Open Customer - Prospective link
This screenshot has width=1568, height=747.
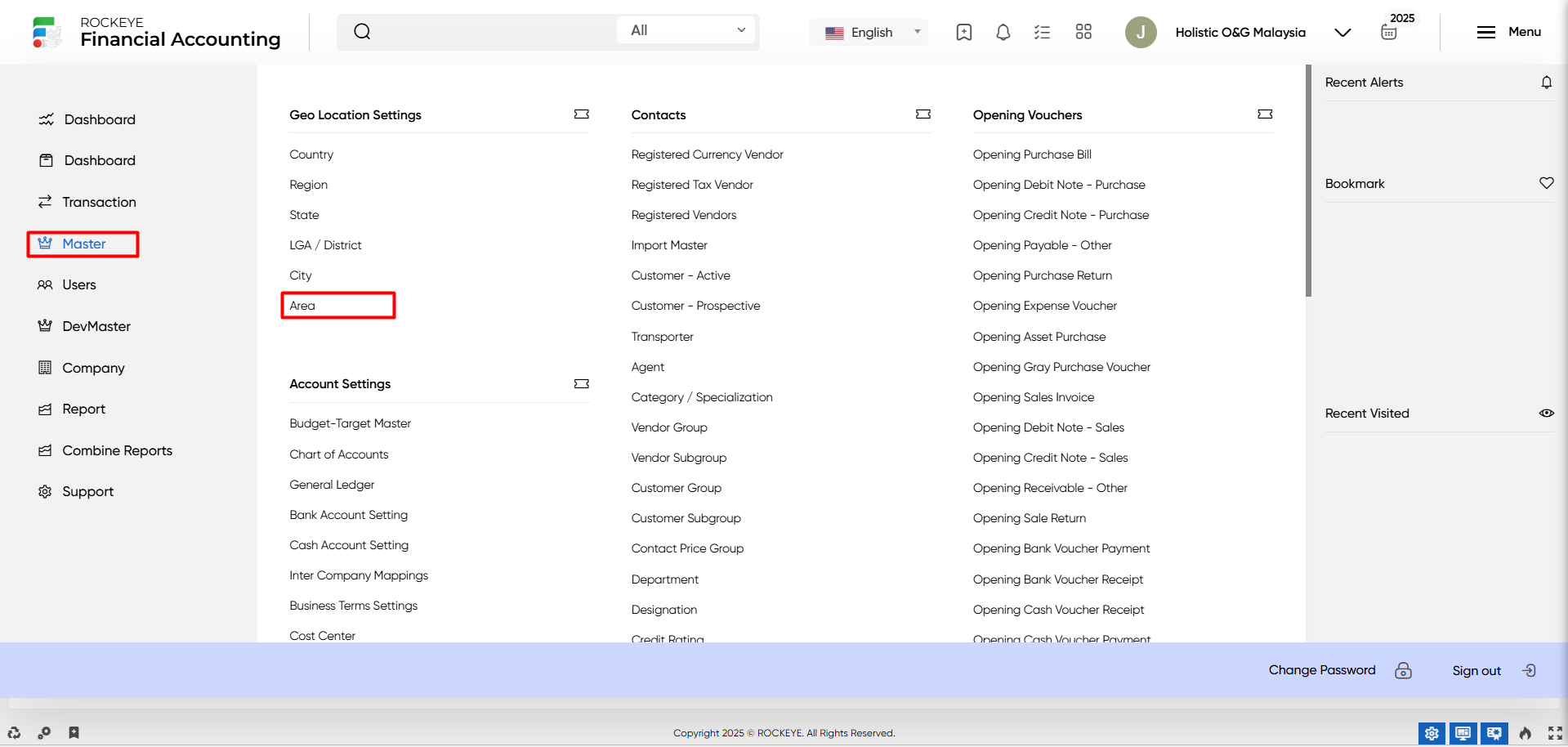point(695,306)
